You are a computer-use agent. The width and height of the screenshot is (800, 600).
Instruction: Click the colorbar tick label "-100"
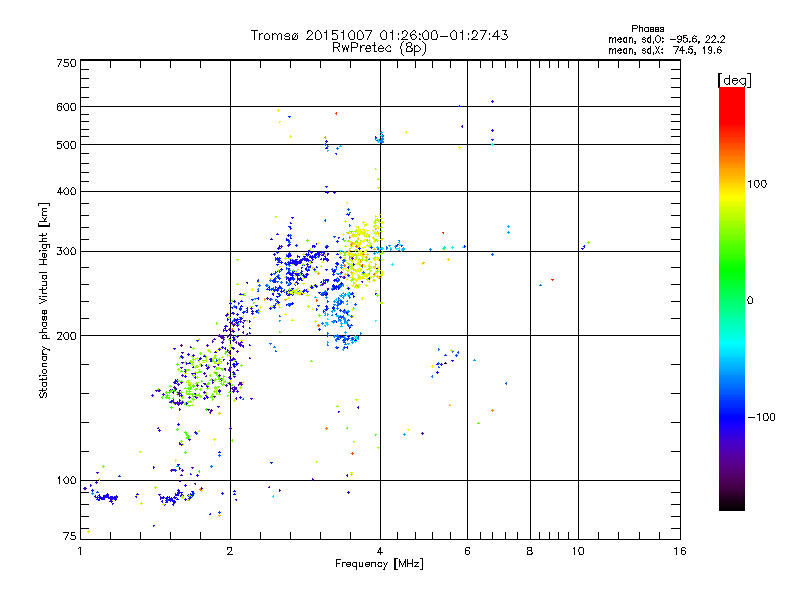pyautogui.click(x=762, y=417)
